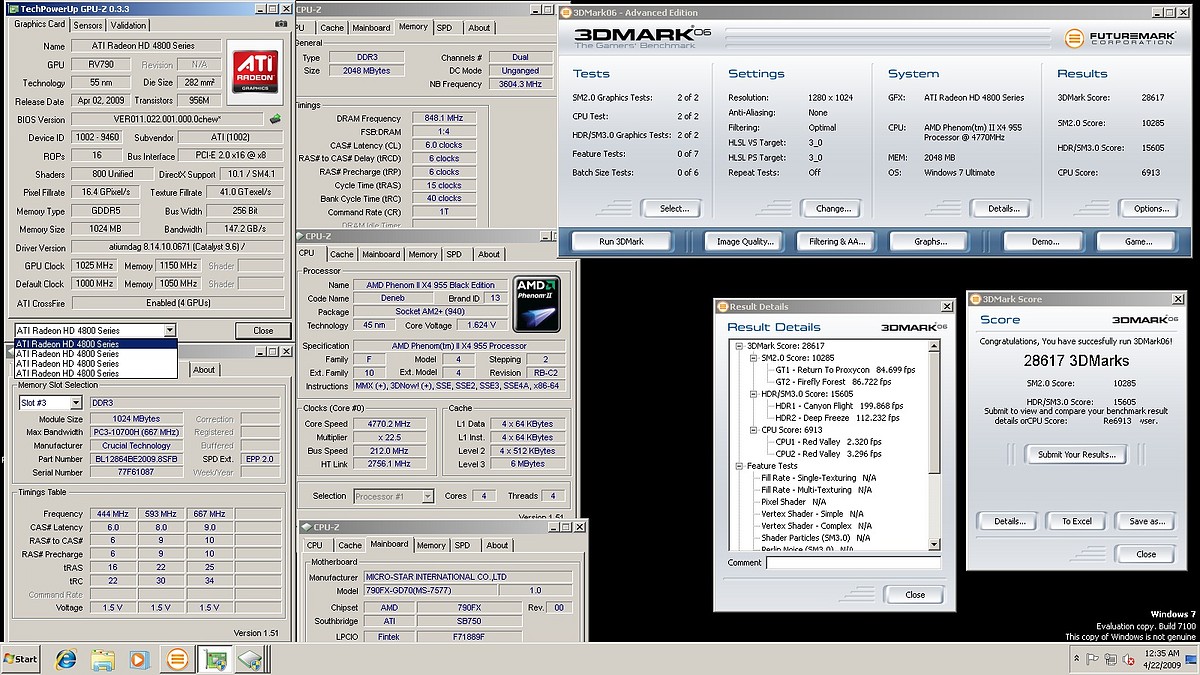Click the Comment input field
This screenshot has height=675, width=1200.
click(853, 563)
